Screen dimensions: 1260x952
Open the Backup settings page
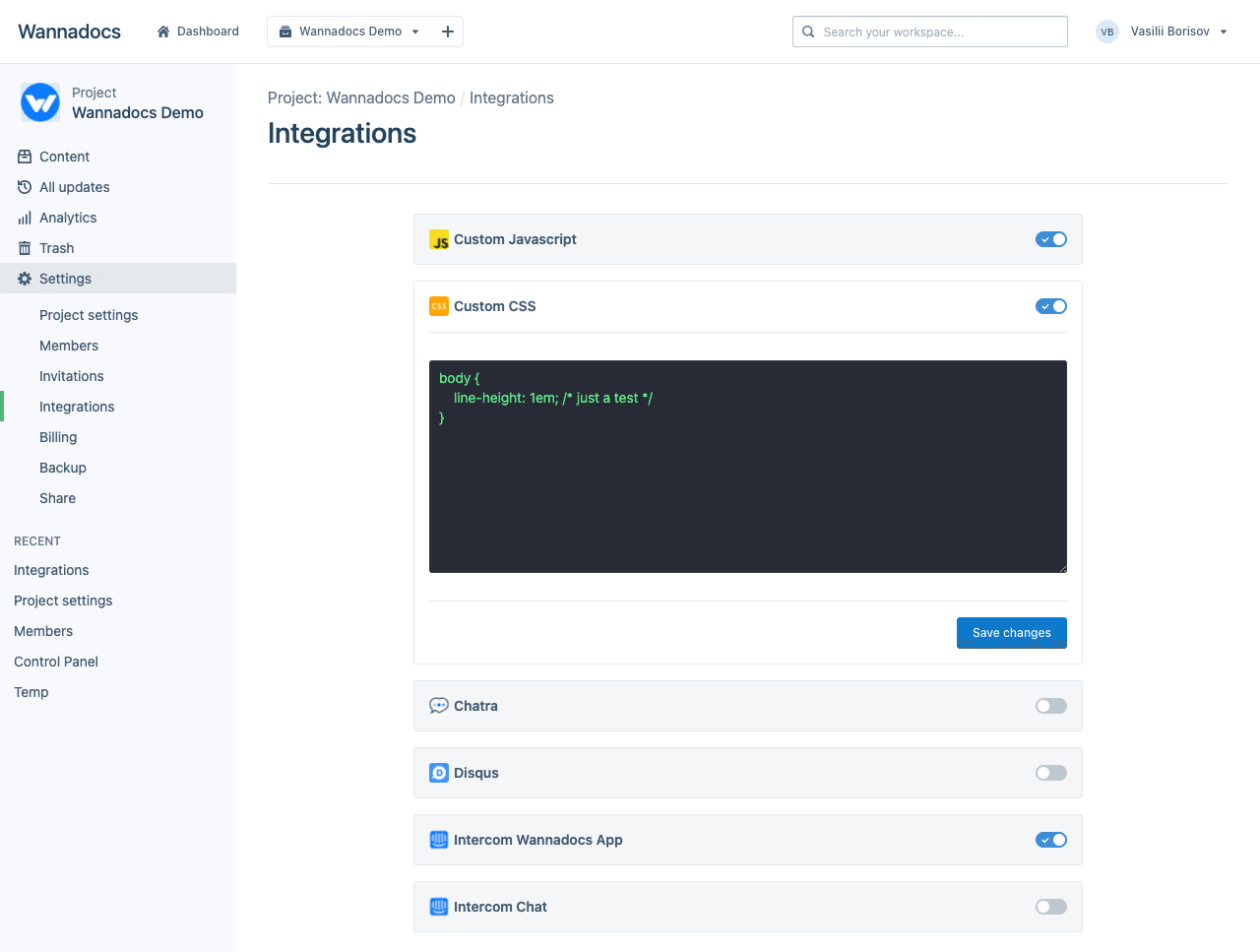coord(63,468)
